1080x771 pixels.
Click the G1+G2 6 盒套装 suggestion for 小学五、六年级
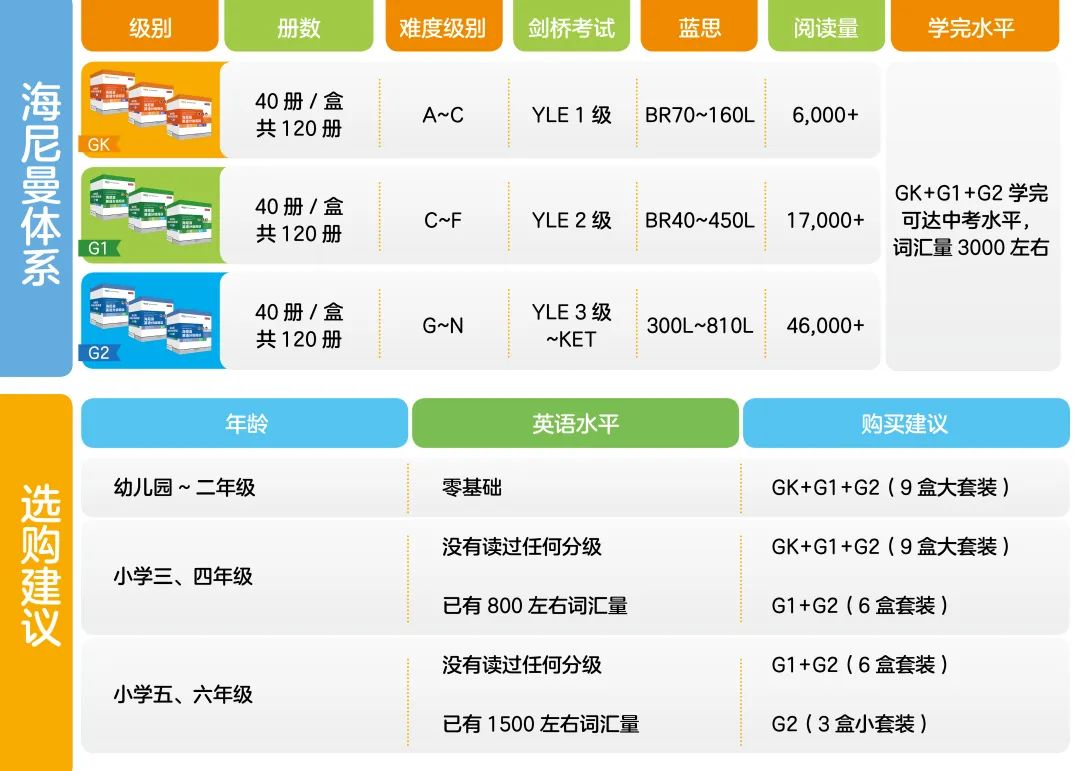[x=860, y=665]
